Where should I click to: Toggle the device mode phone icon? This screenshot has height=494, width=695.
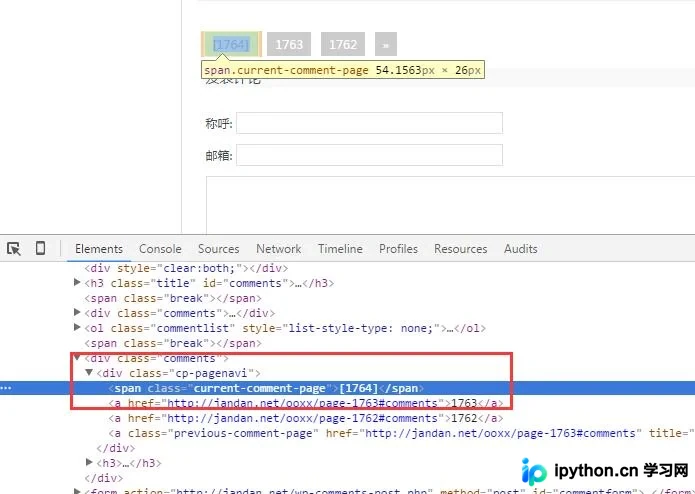(x=40, y=248)
